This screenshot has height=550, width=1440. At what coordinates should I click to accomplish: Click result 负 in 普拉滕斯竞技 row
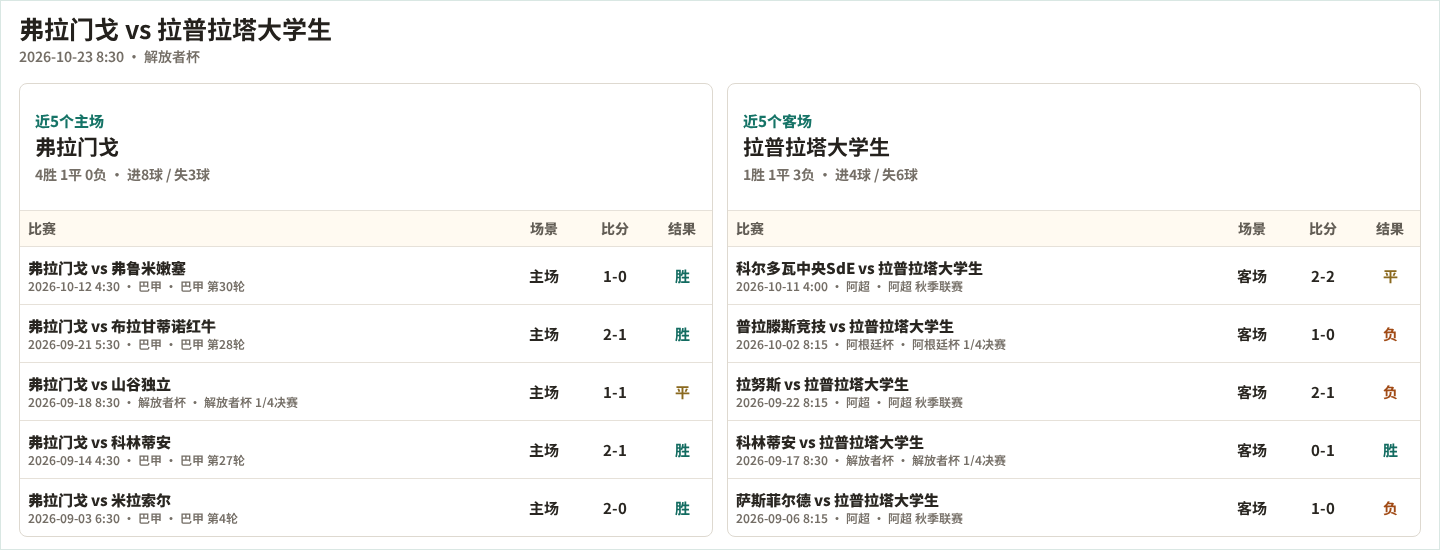point(1390,335)
